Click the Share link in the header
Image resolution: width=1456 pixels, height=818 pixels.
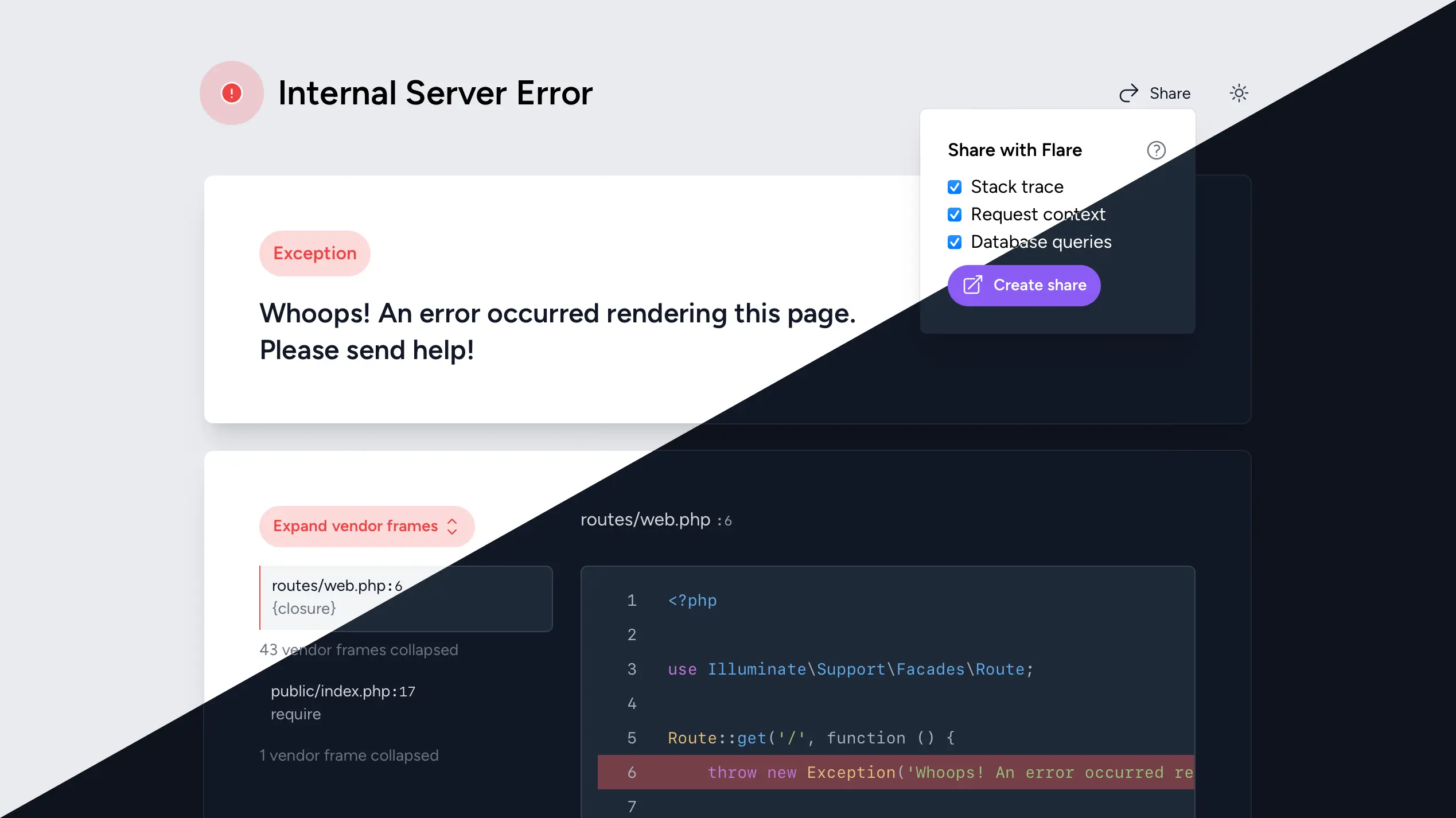(1169, 92)
